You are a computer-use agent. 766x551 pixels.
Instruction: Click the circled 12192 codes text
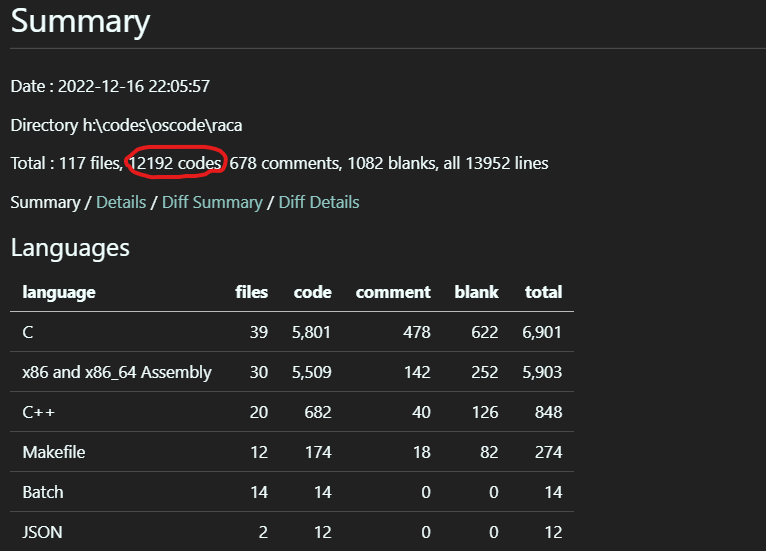click(x=175, y=163)
